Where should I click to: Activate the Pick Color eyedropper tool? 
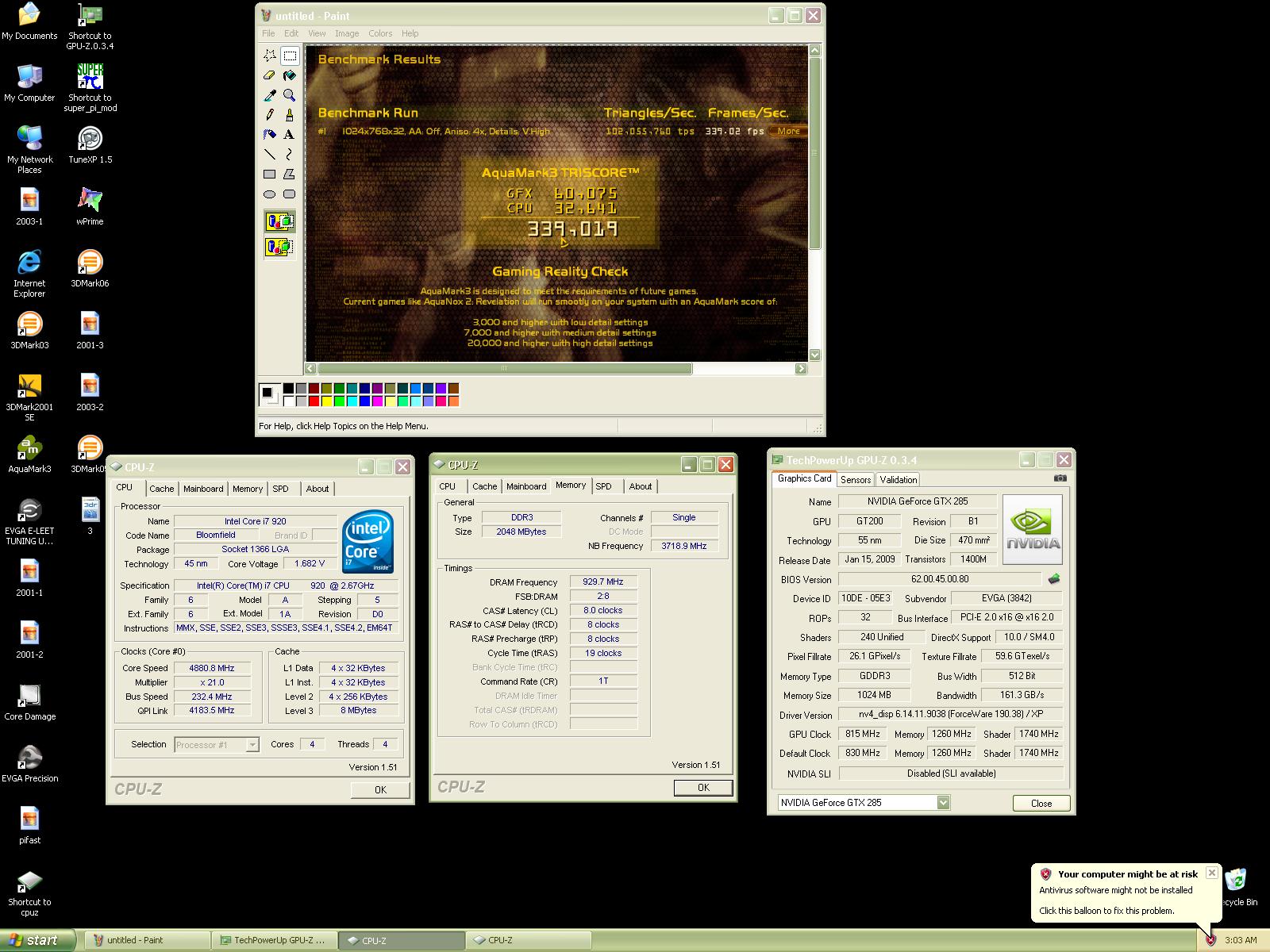270,95
